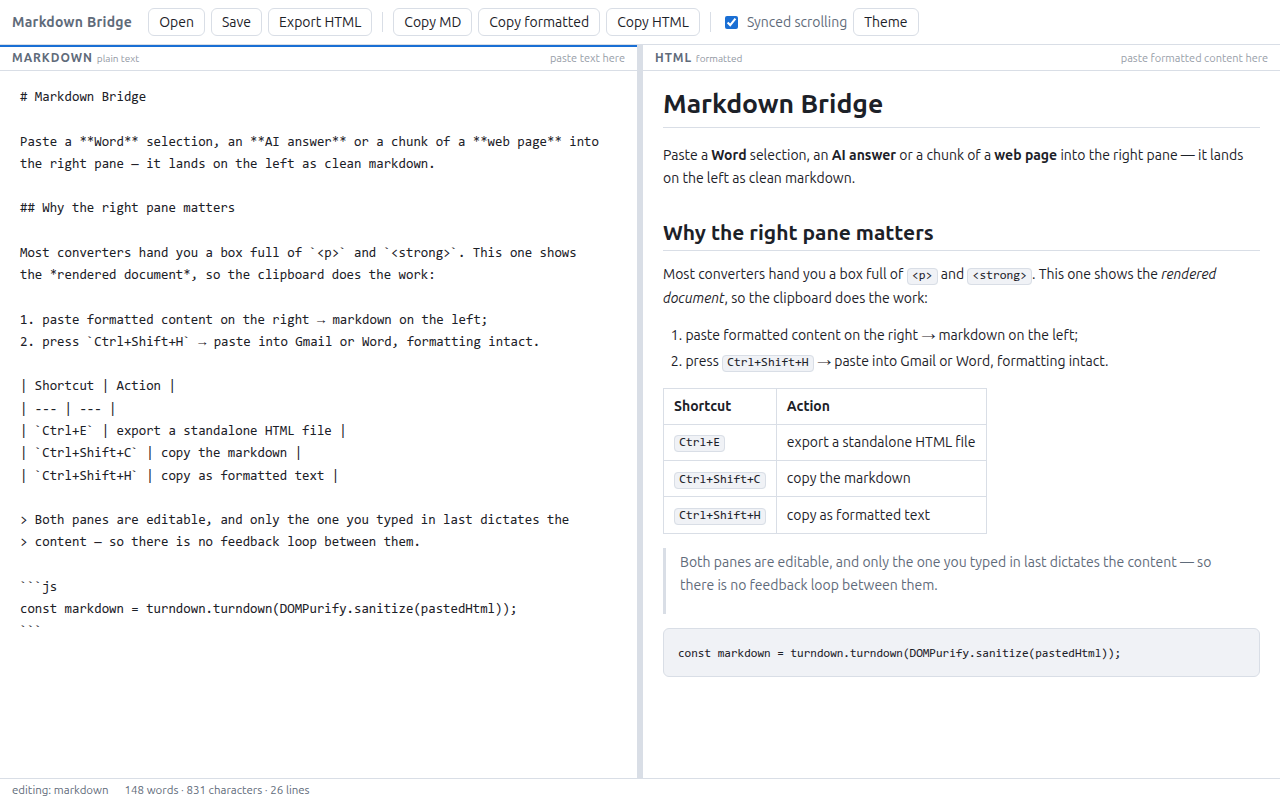The width and height of the screenshot is (1280, 800).
Task: Click the markdown line starting with `Ctrl+E`
Action: (x=183, y=431)
